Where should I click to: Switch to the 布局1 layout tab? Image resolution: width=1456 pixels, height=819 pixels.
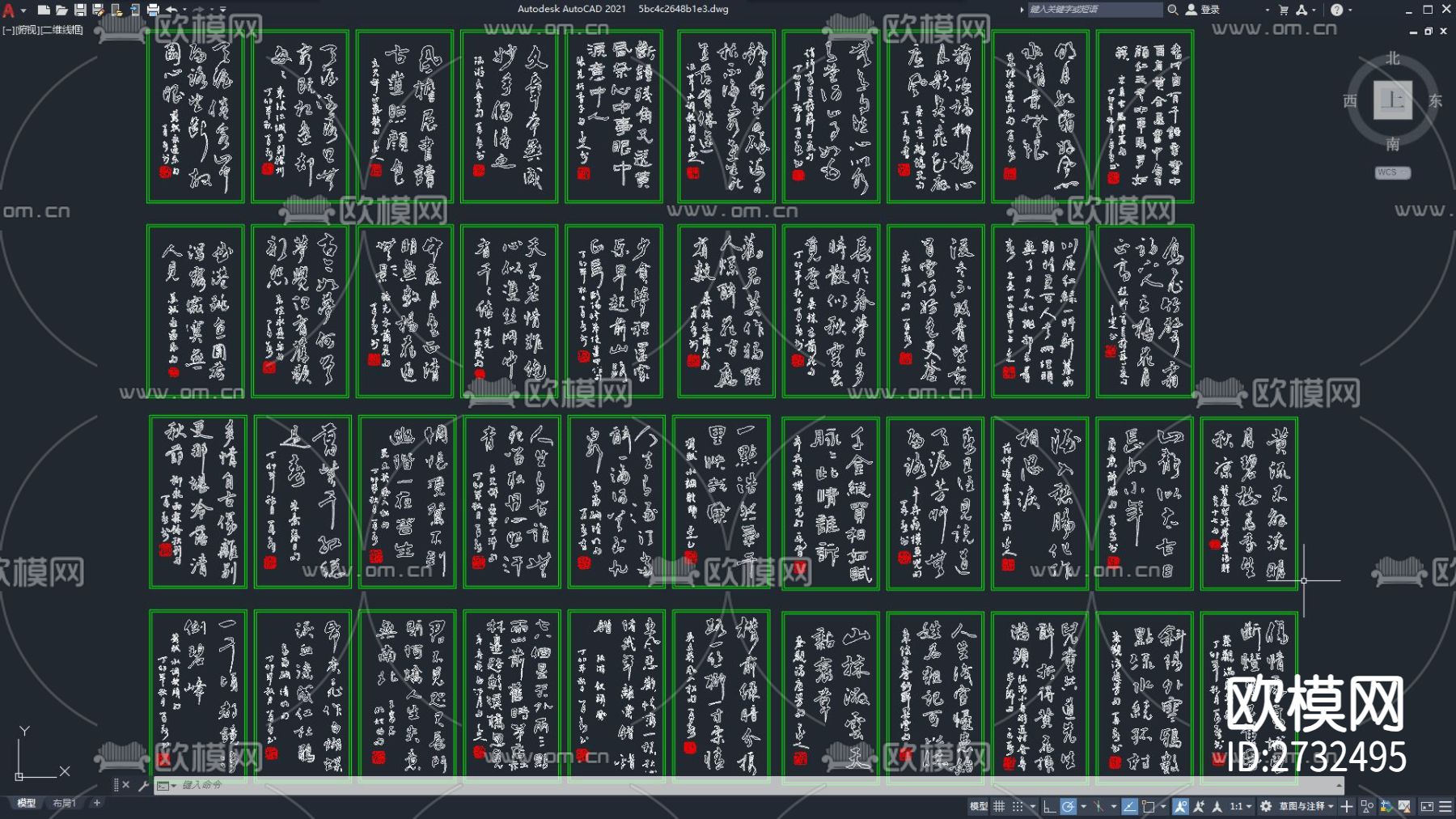pos(64,803)
